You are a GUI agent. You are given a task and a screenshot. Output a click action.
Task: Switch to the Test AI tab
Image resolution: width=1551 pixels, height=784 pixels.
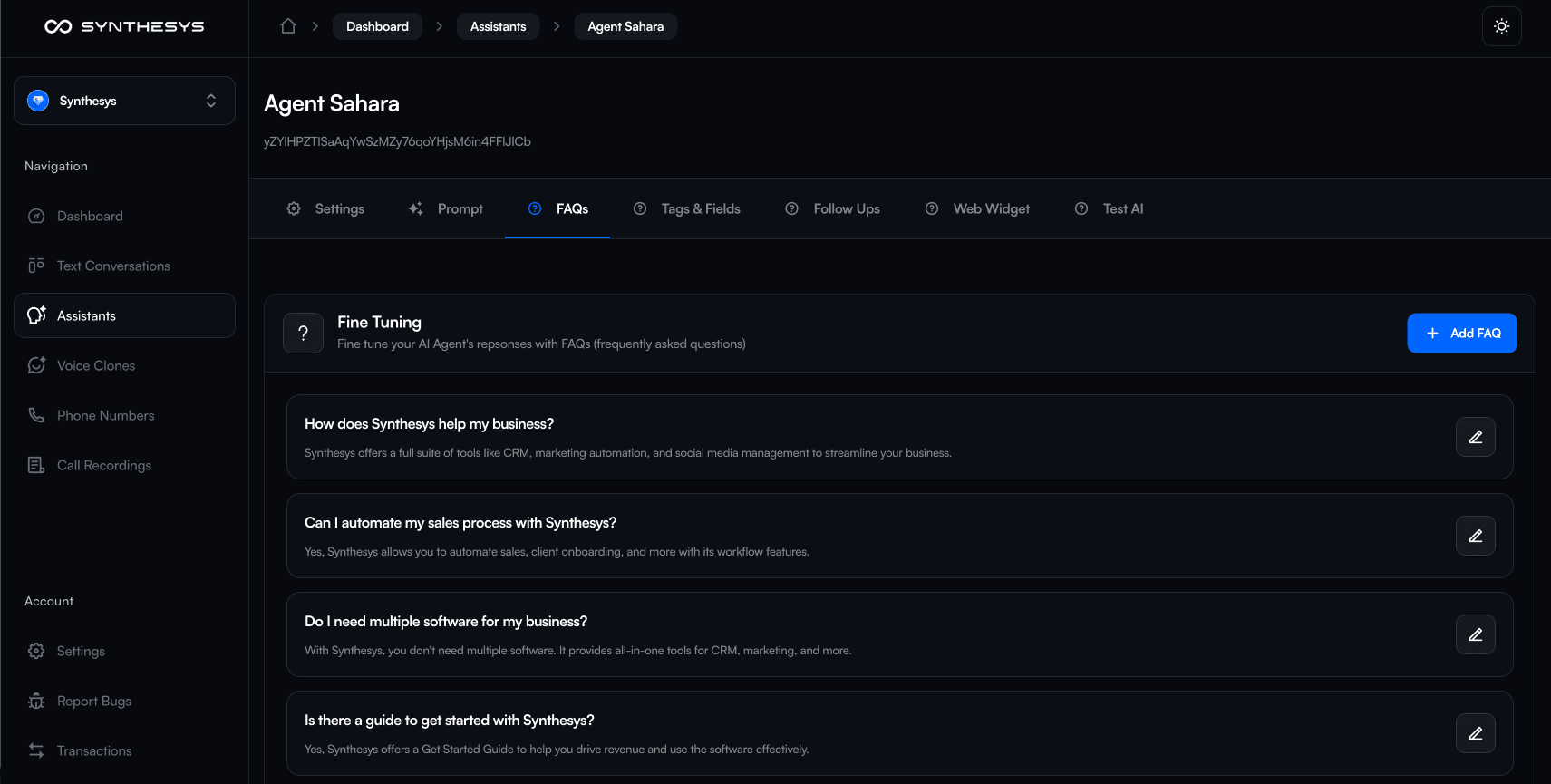pos(1109,208)
